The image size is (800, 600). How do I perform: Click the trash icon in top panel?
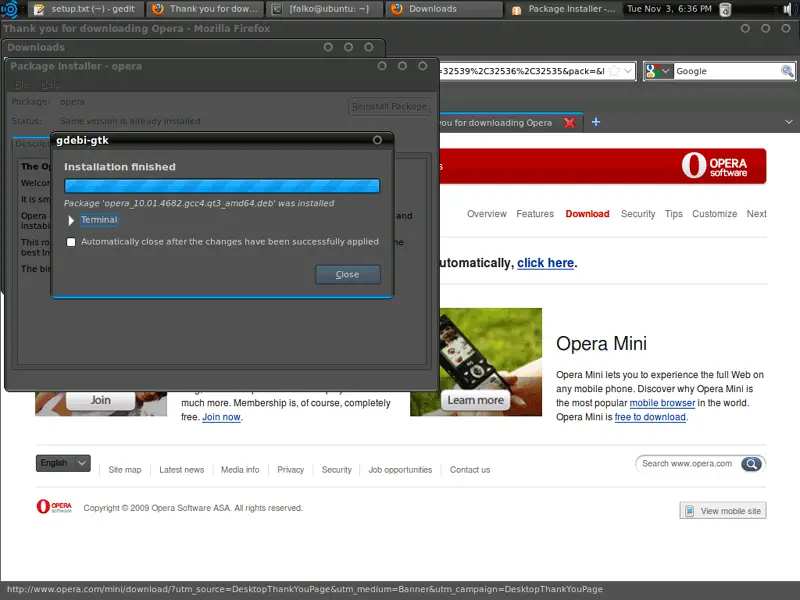[725, 9]
